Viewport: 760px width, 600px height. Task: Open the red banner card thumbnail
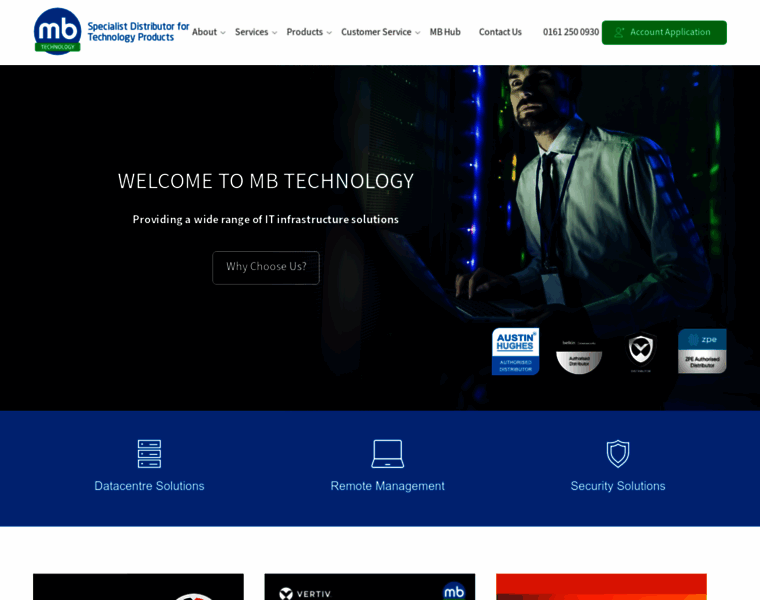click(601, 587)
